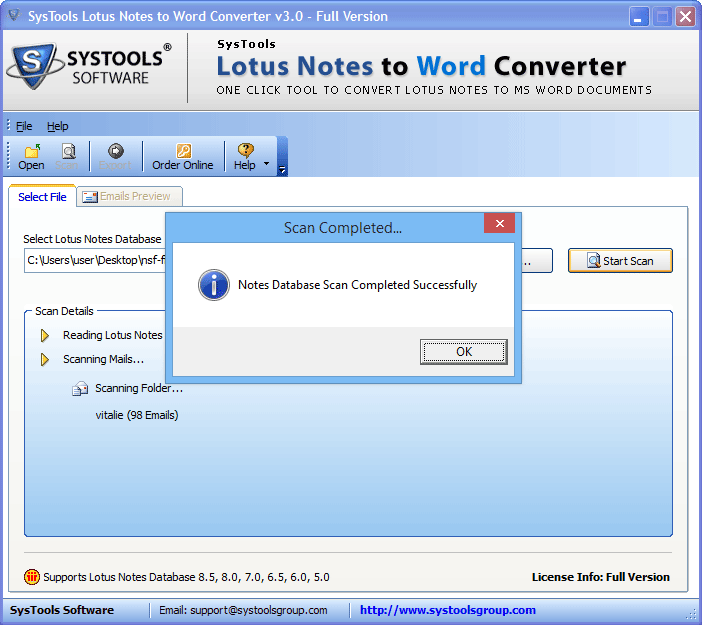Open the Help toolbar dropdown arrow
This screenshot has width=702, height=625.
266,163
